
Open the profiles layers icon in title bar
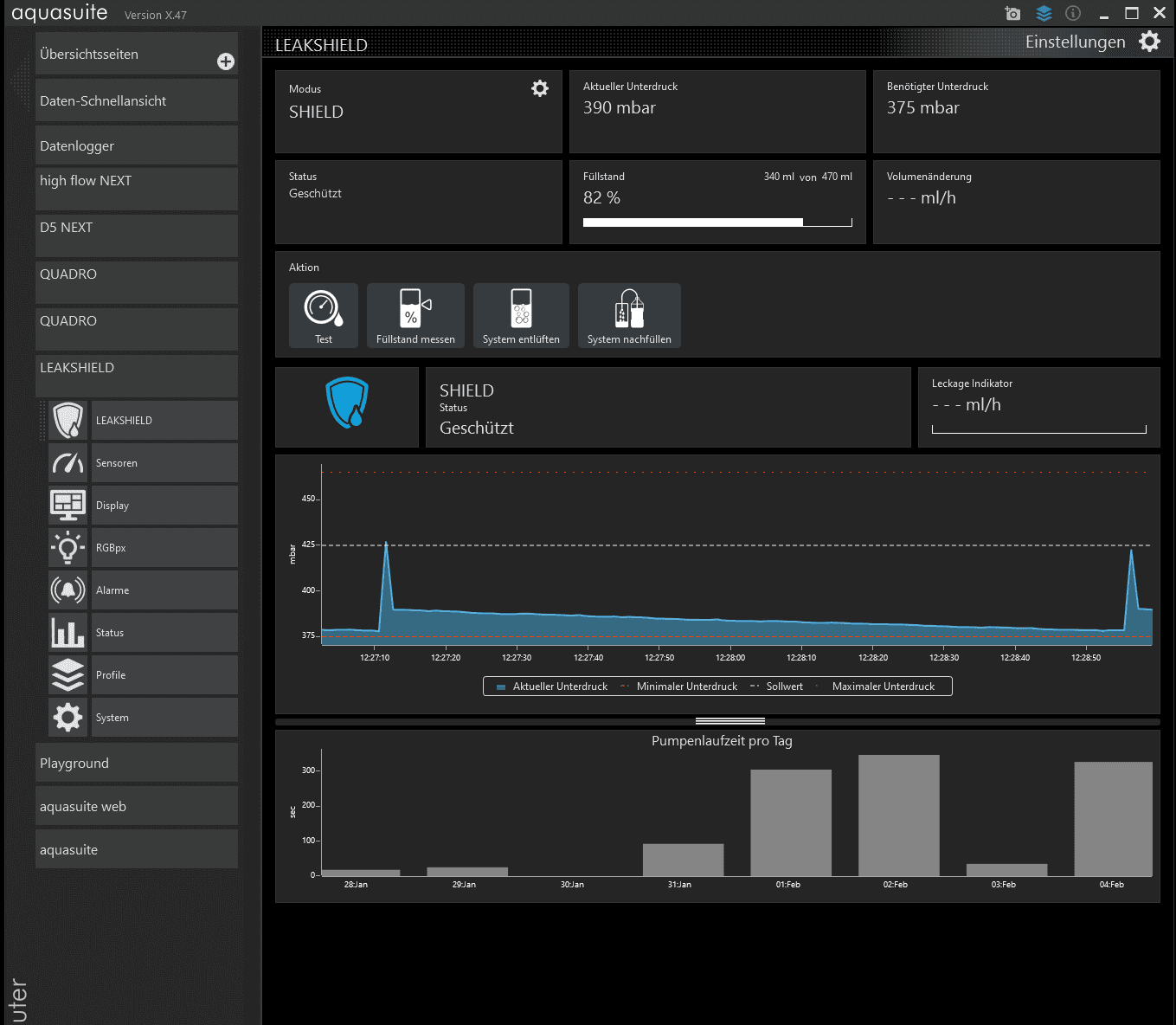pyautogui.click(x=1044, y=13)
